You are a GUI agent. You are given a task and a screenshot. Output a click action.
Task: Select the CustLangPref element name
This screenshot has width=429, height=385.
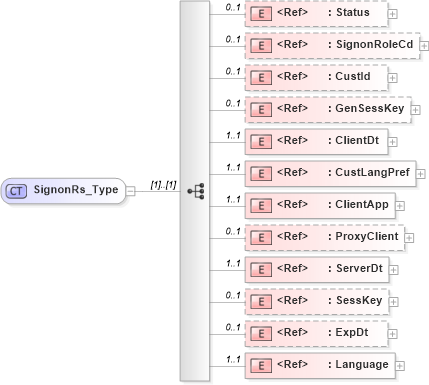point(372,172)
